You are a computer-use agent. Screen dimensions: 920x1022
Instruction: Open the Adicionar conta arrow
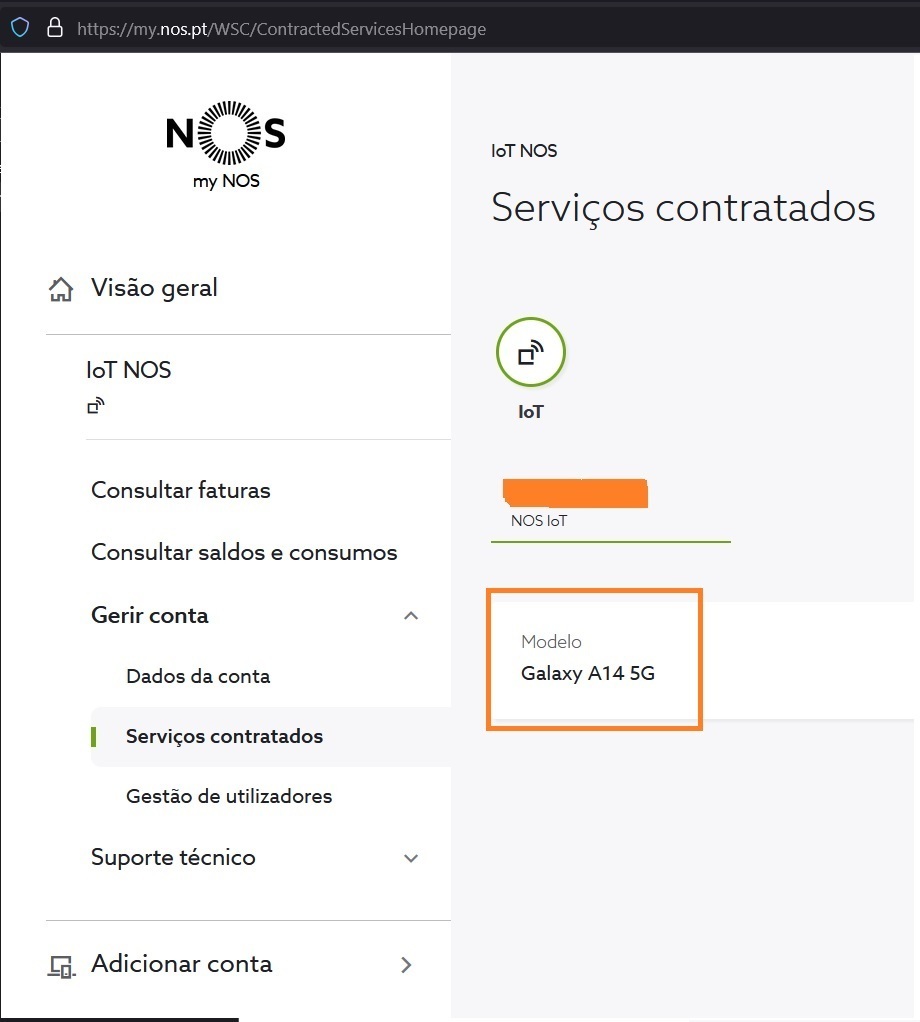[407, 965]
